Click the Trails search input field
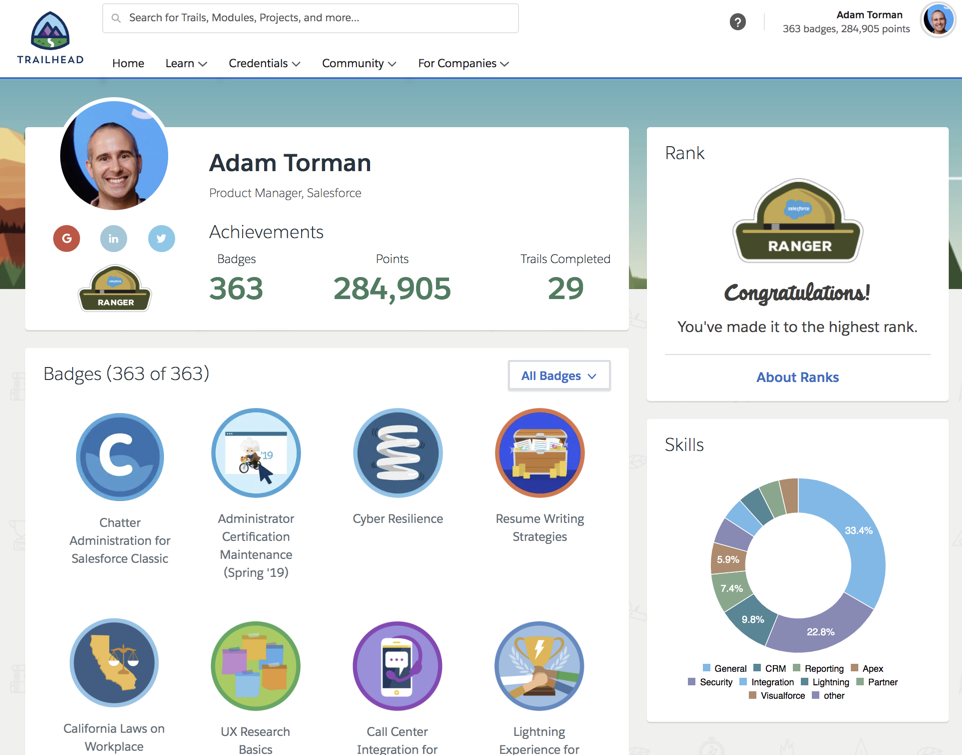The height and width of the screenshot is (755, 962). (x=310, y=18)
